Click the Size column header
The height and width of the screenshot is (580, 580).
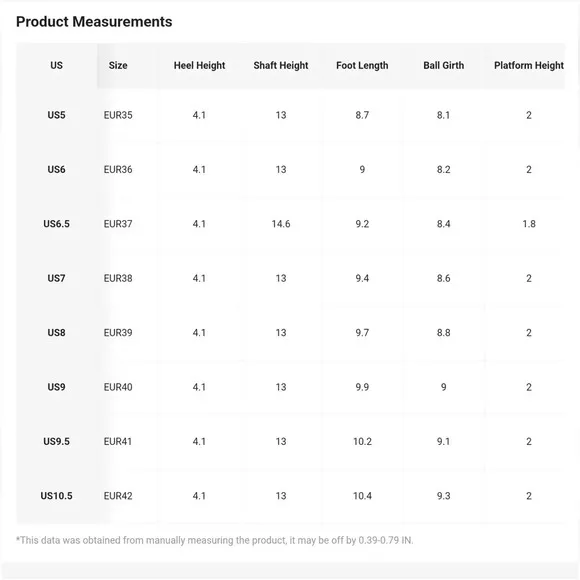pos(118,65)
